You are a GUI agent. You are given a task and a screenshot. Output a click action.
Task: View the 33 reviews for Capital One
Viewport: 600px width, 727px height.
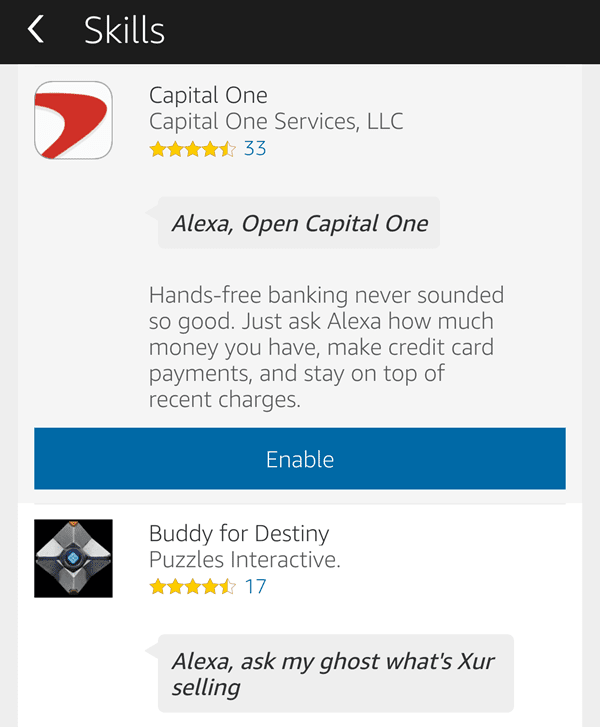[255, 149]
